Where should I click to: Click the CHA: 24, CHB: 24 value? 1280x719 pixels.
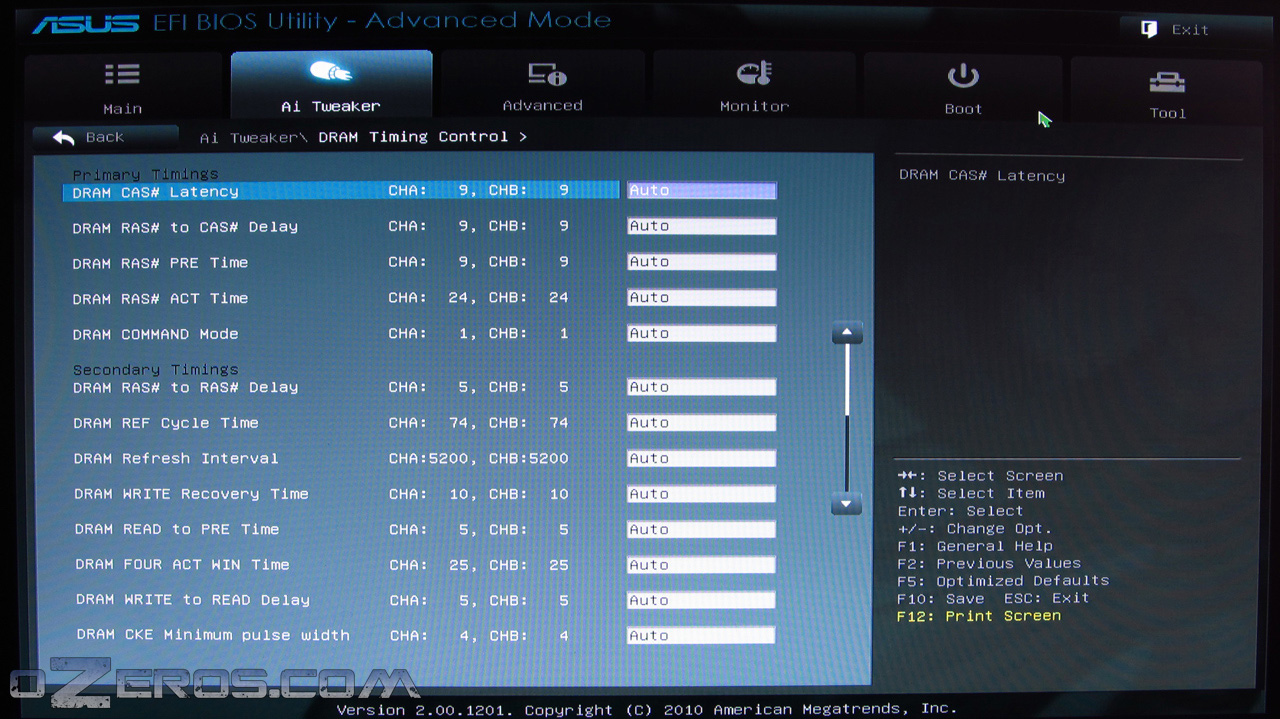pos(479,298)
